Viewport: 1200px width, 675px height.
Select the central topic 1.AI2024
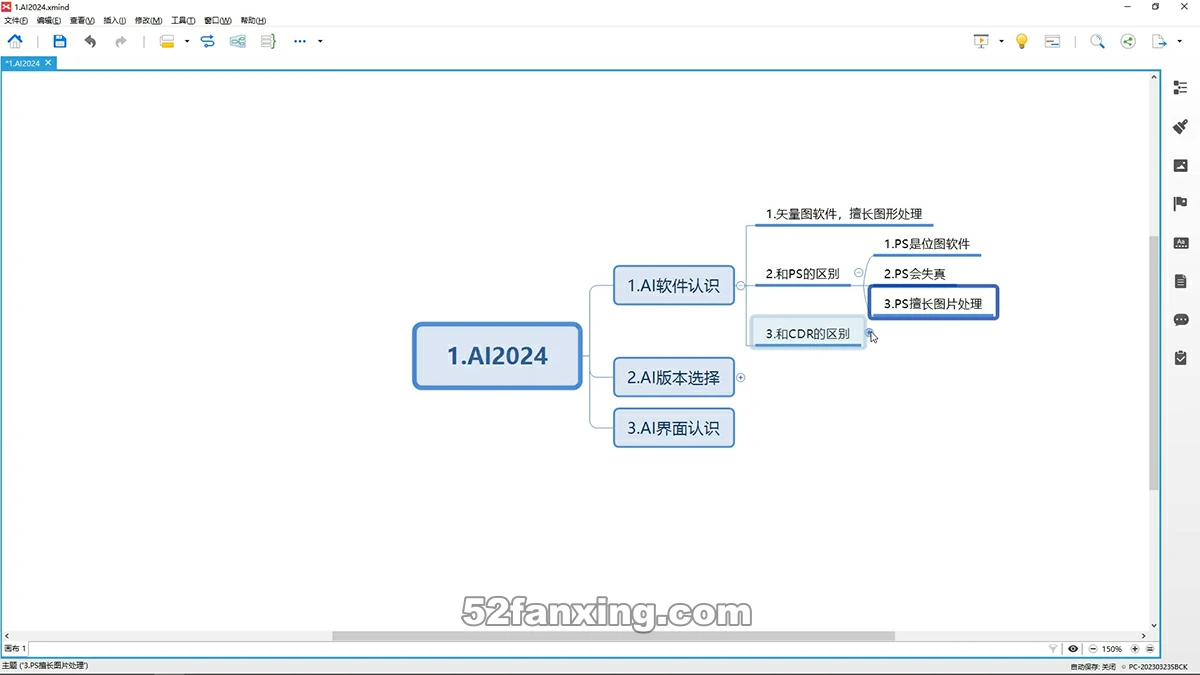[497, 355]
